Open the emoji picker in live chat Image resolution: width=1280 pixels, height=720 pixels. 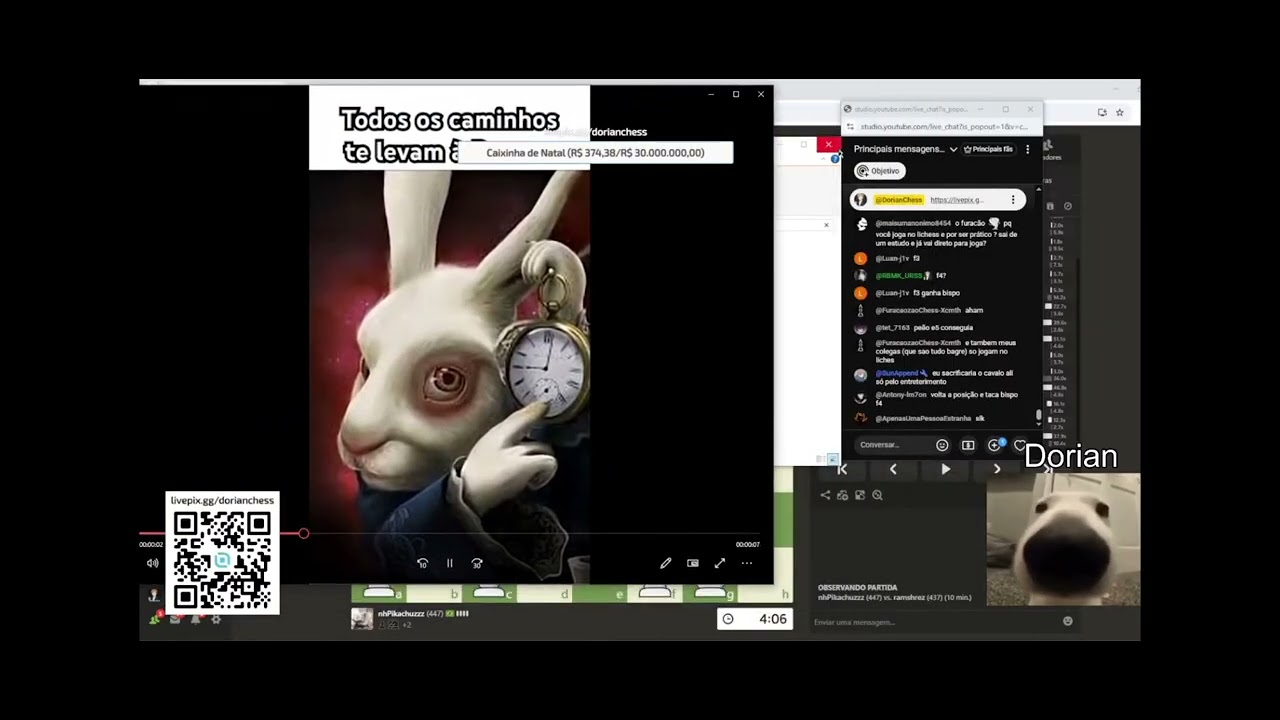tap(942, 445)
